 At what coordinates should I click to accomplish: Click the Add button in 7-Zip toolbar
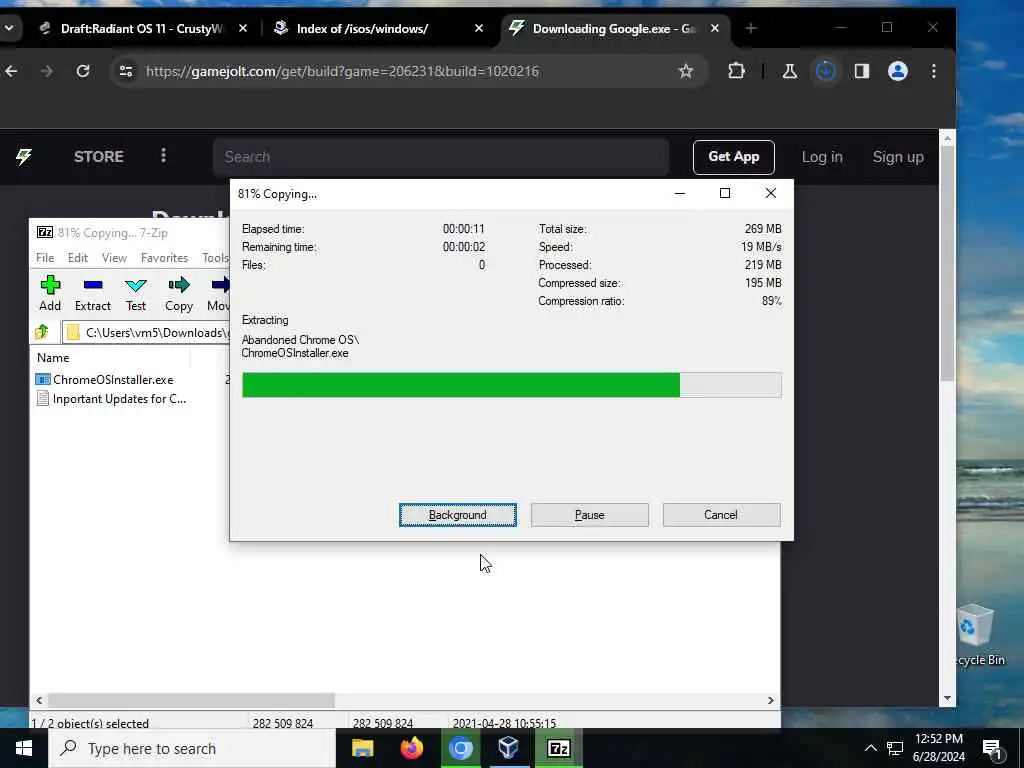pos(50,293)
